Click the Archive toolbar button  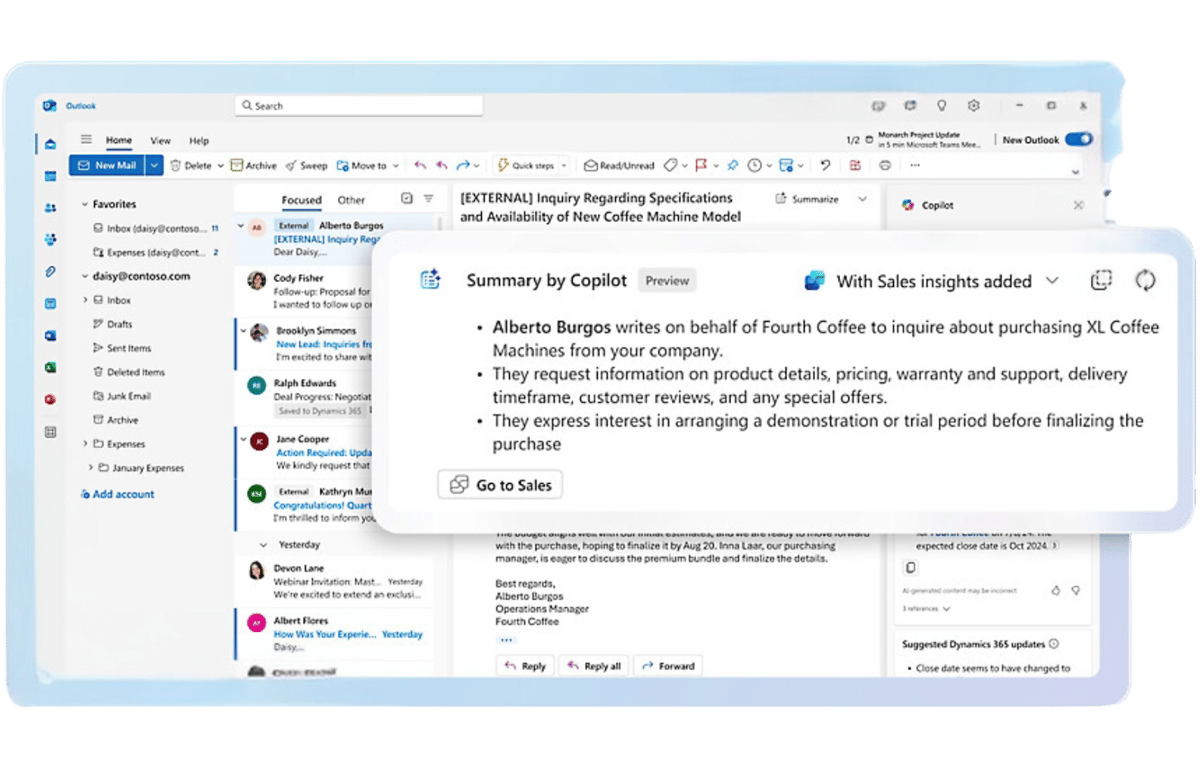(x=254, y=166)
